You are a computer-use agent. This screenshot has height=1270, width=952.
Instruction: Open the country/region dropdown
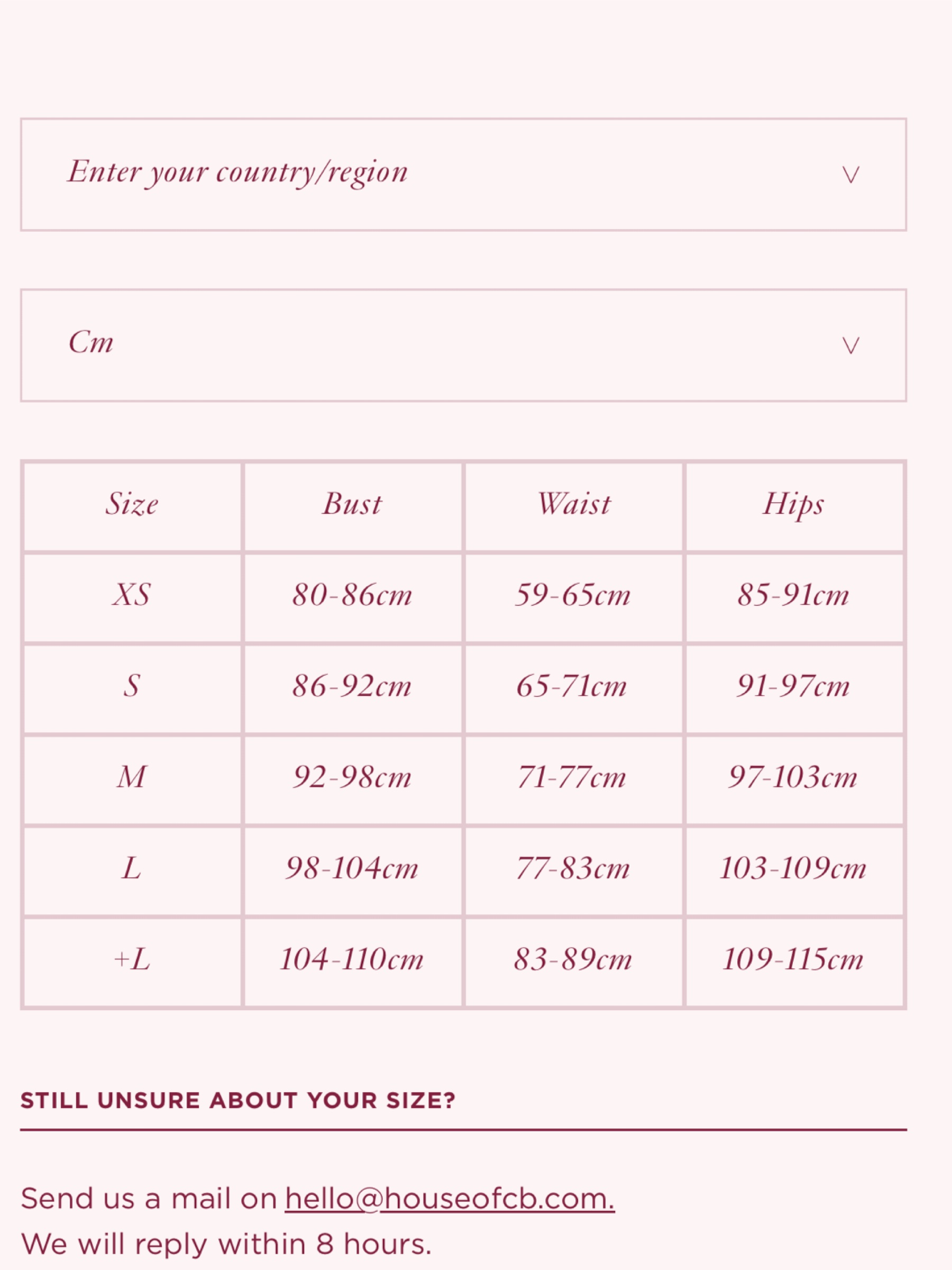pyautogui.click(x=463, y=175)
